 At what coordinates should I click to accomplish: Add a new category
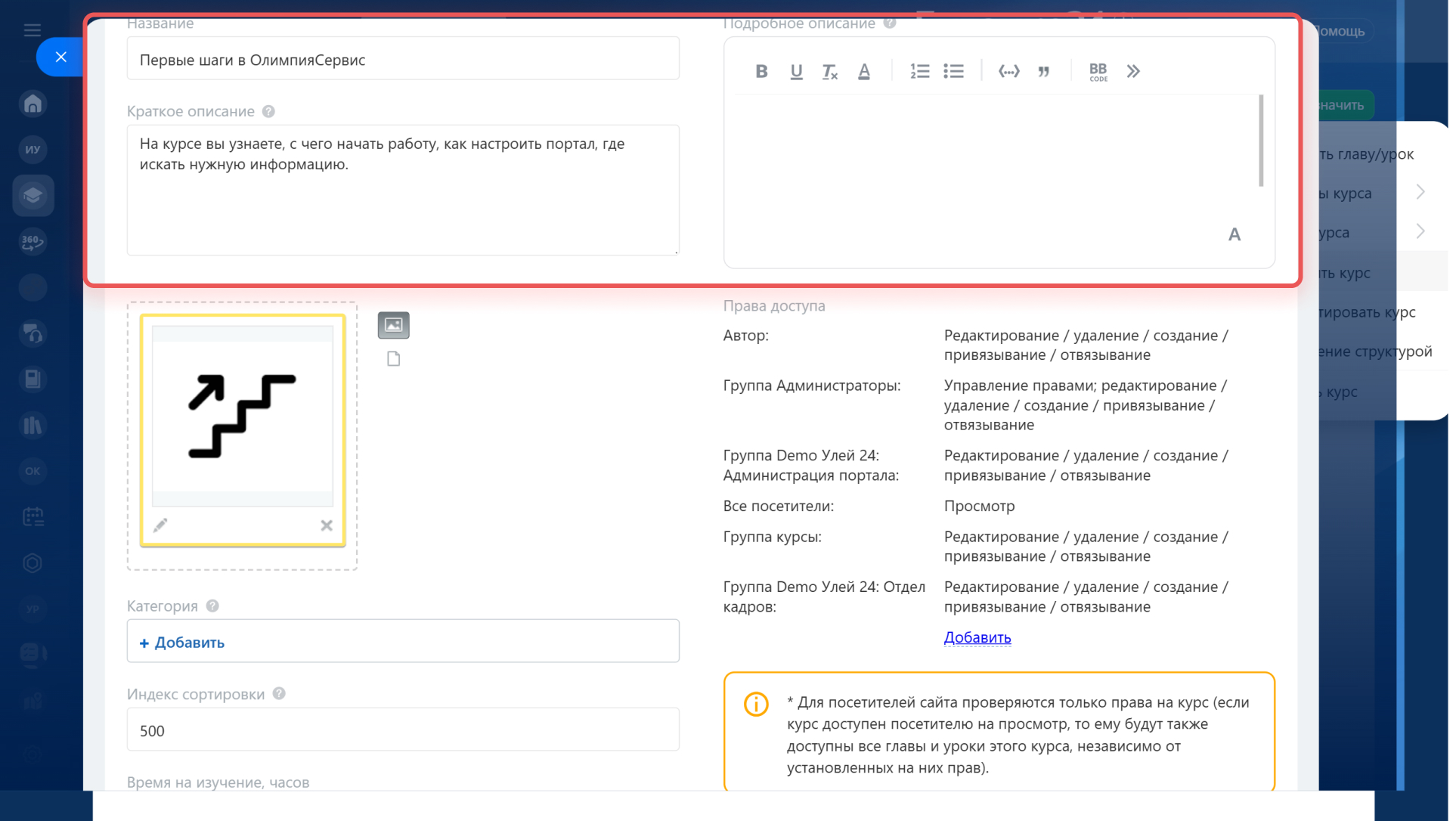pos(182,643)
